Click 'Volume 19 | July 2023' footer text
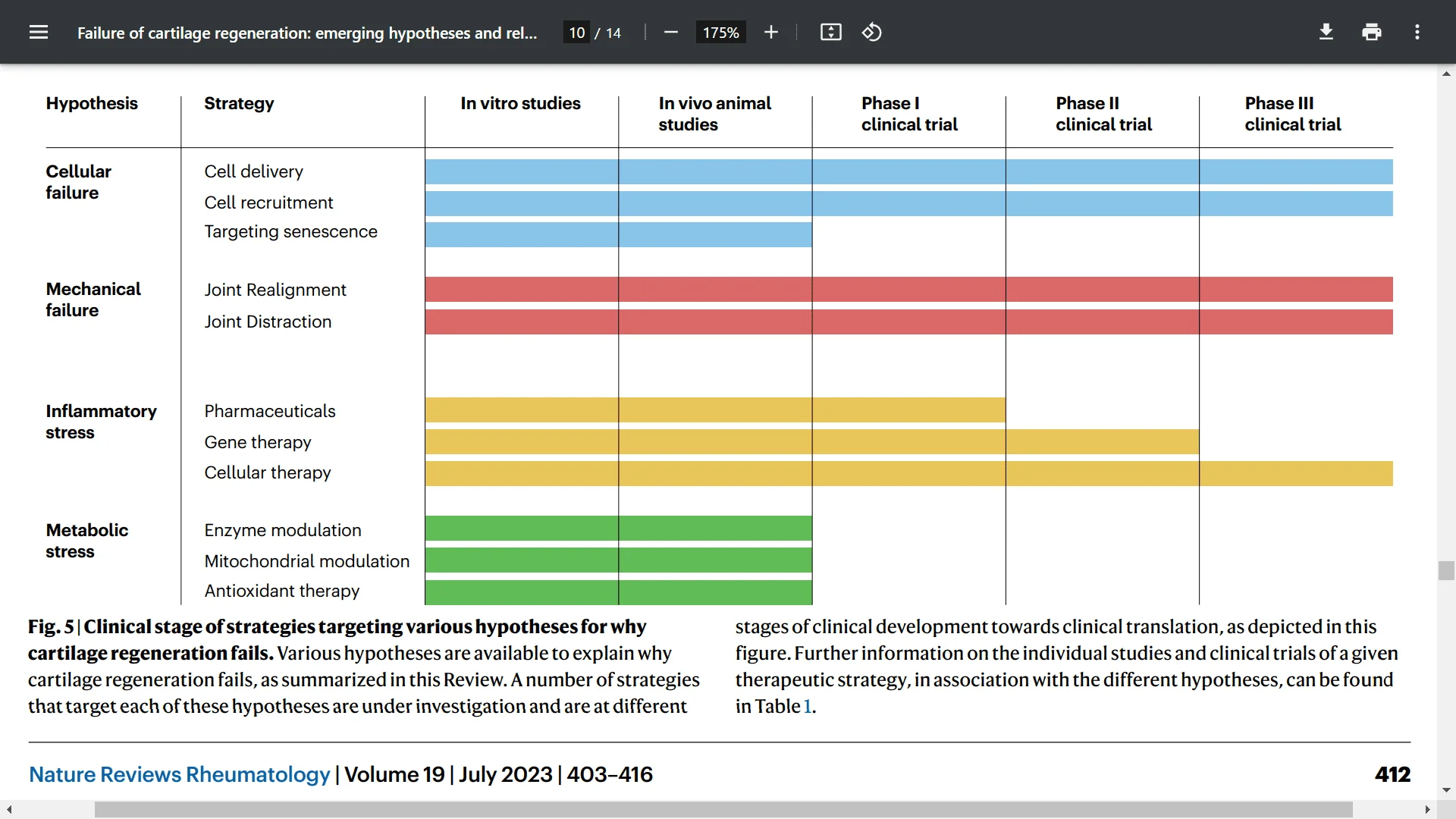Screen dimensions: 1456x819 coord(448,774)
